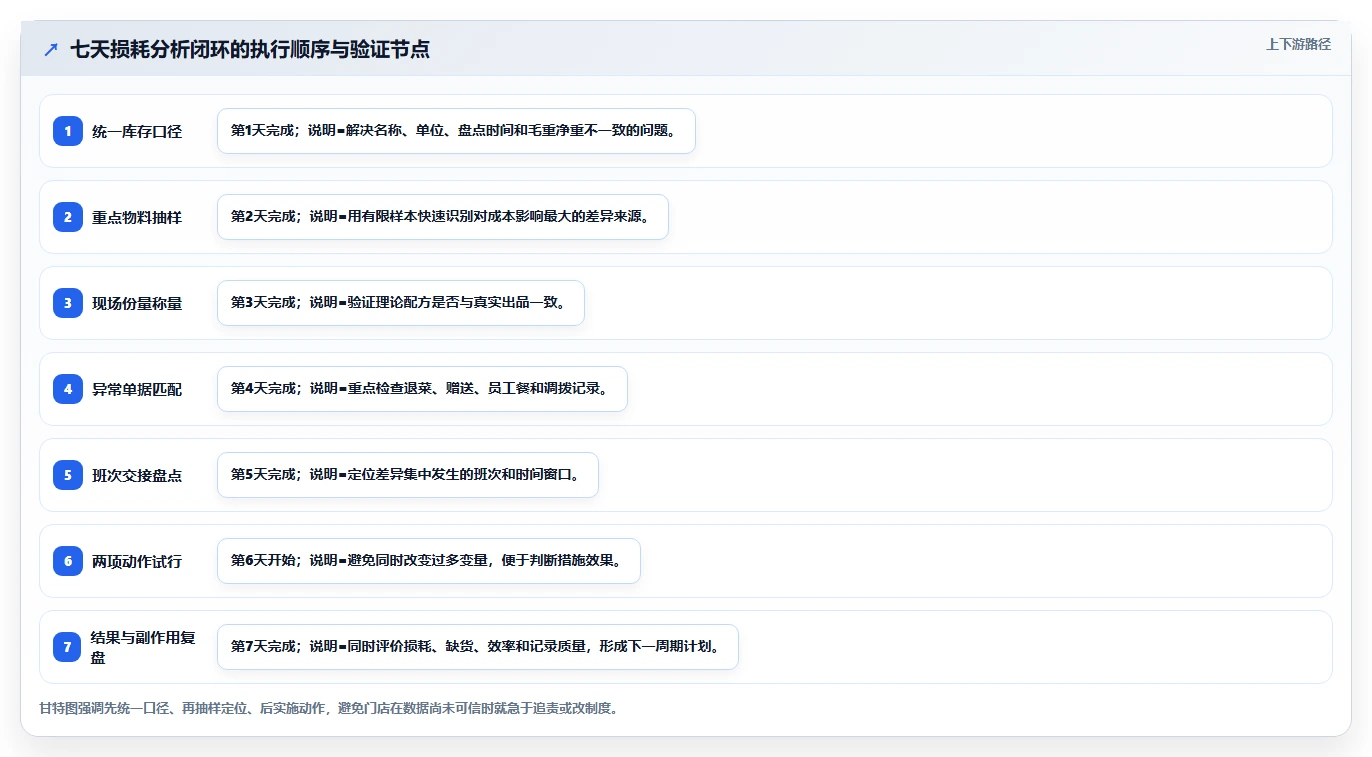Click the 异常单据匹配 step label
The image size is (1372, 757).
137,389
